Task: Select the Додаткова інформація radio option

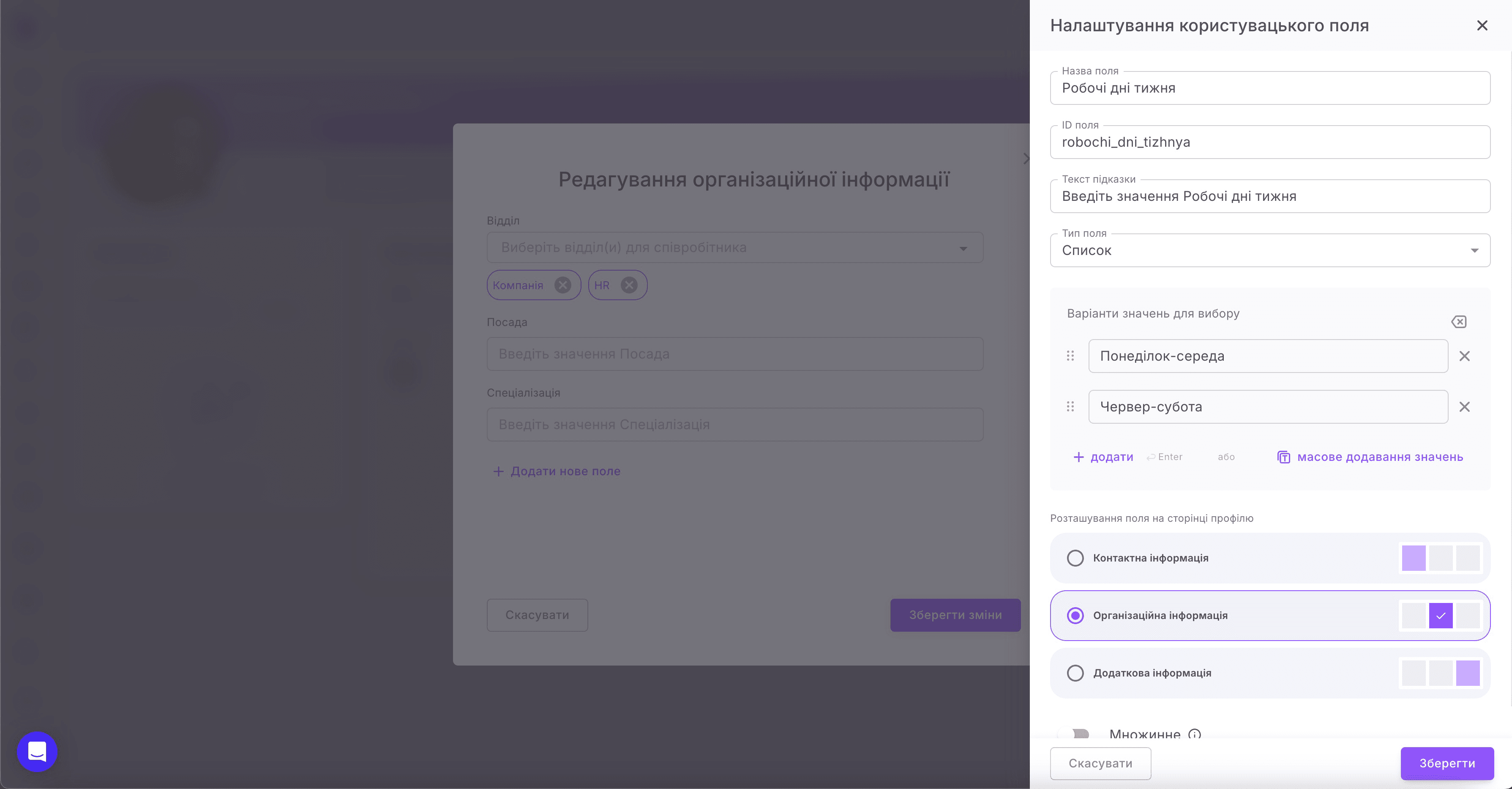Action: coord(1075,673)
